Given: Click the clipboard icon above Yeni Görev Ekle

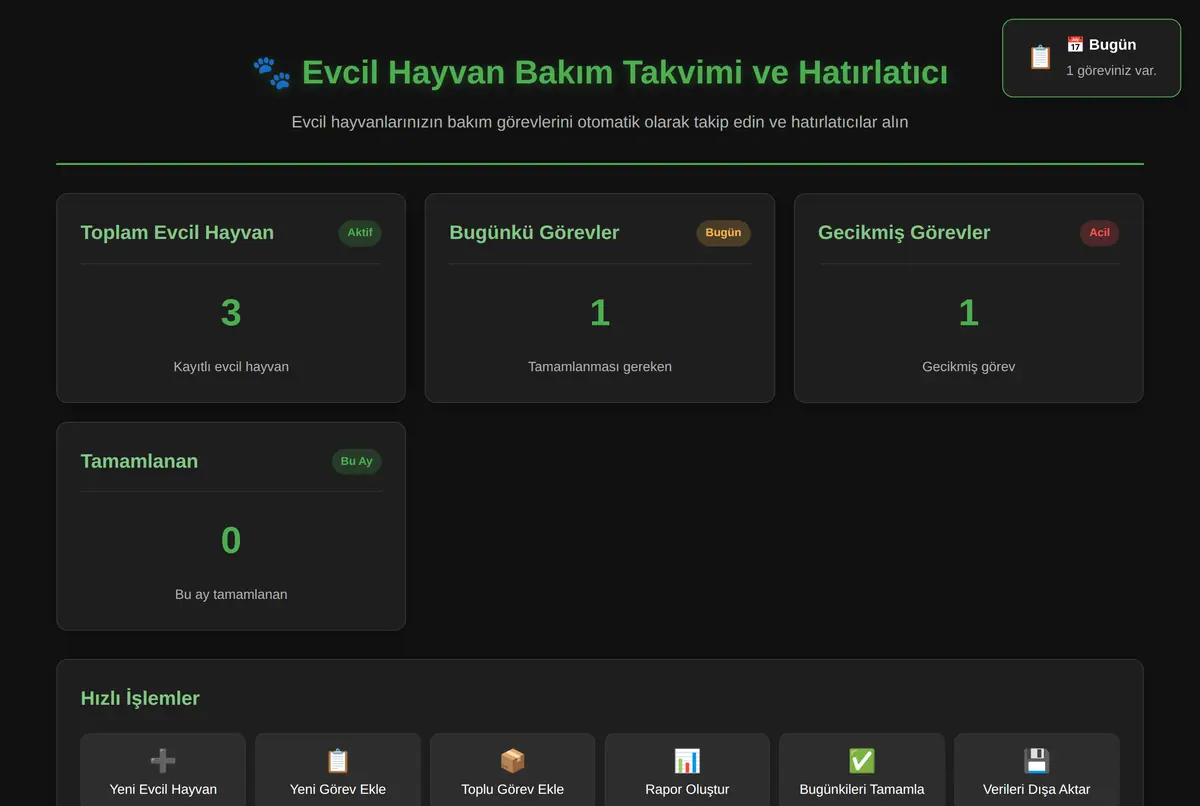Looking at the screenshot, I should 338,761.
